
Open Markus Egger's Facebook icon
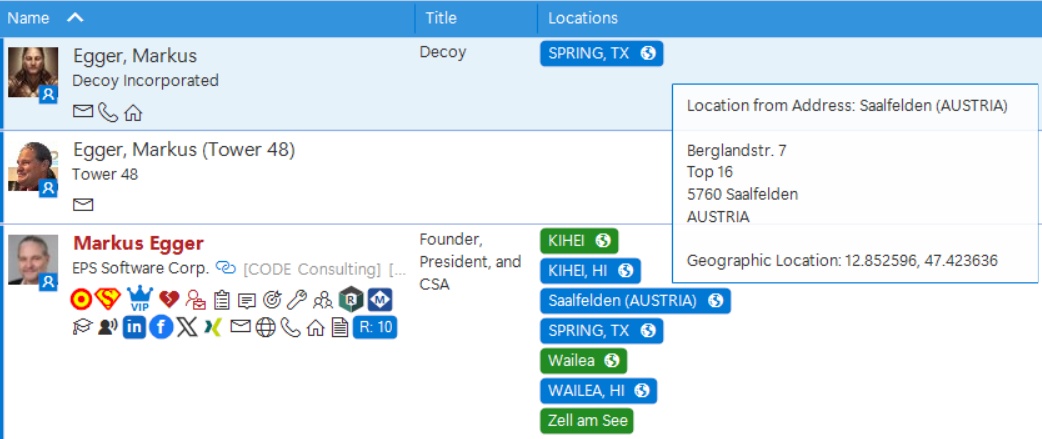pos(161,327)
